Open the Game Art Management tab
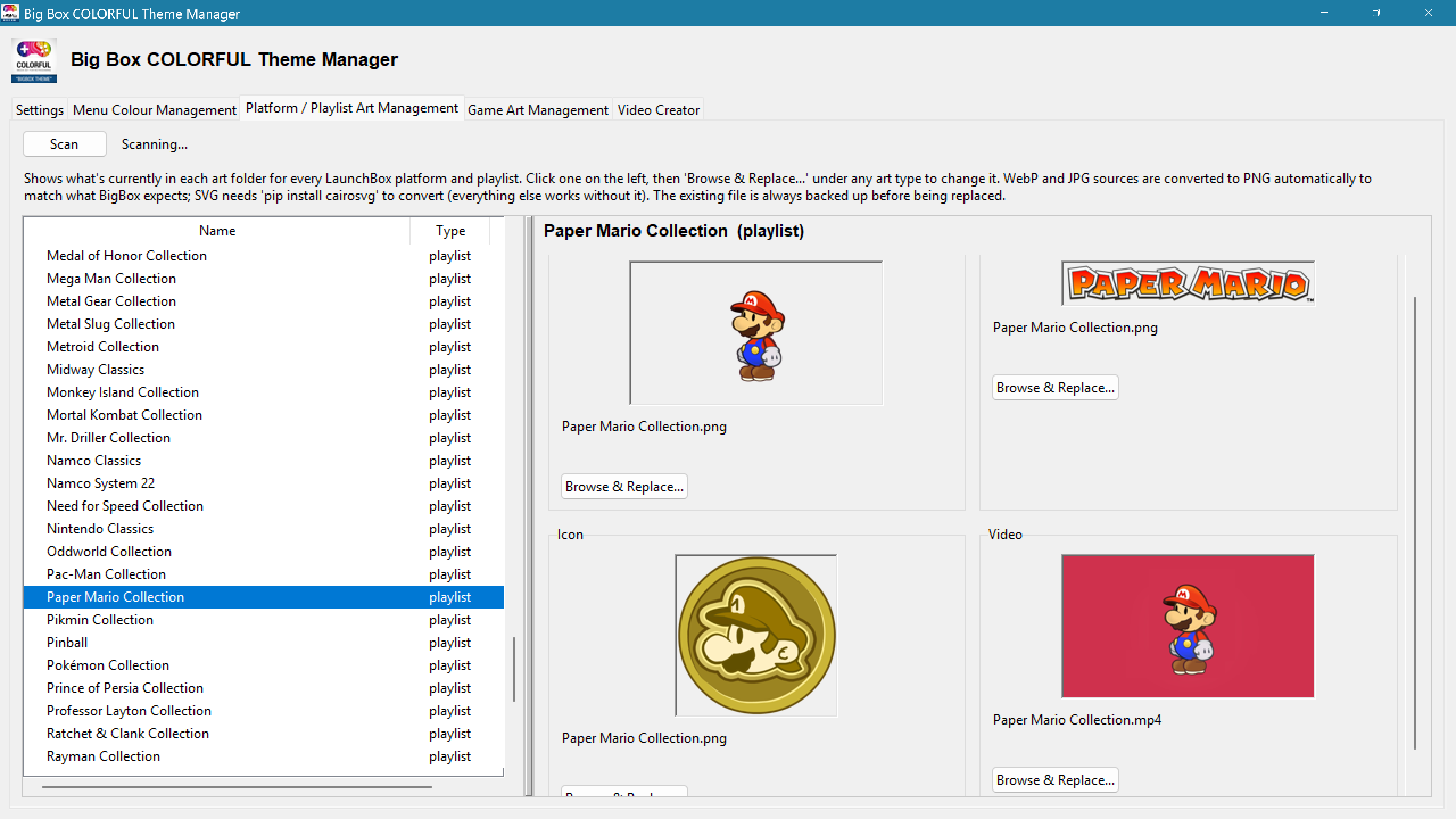 tap(538, 110)
